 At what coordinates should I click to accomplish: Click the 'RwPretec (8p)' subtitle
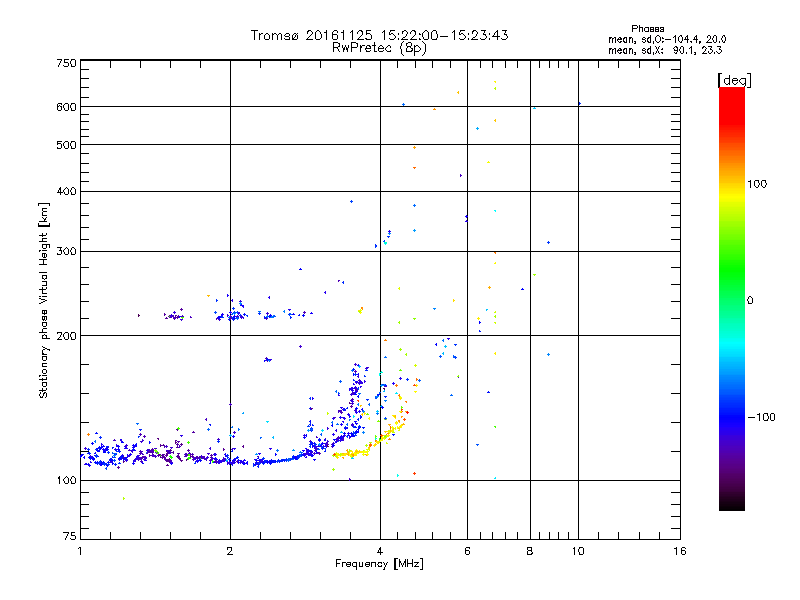pos(379,48)
